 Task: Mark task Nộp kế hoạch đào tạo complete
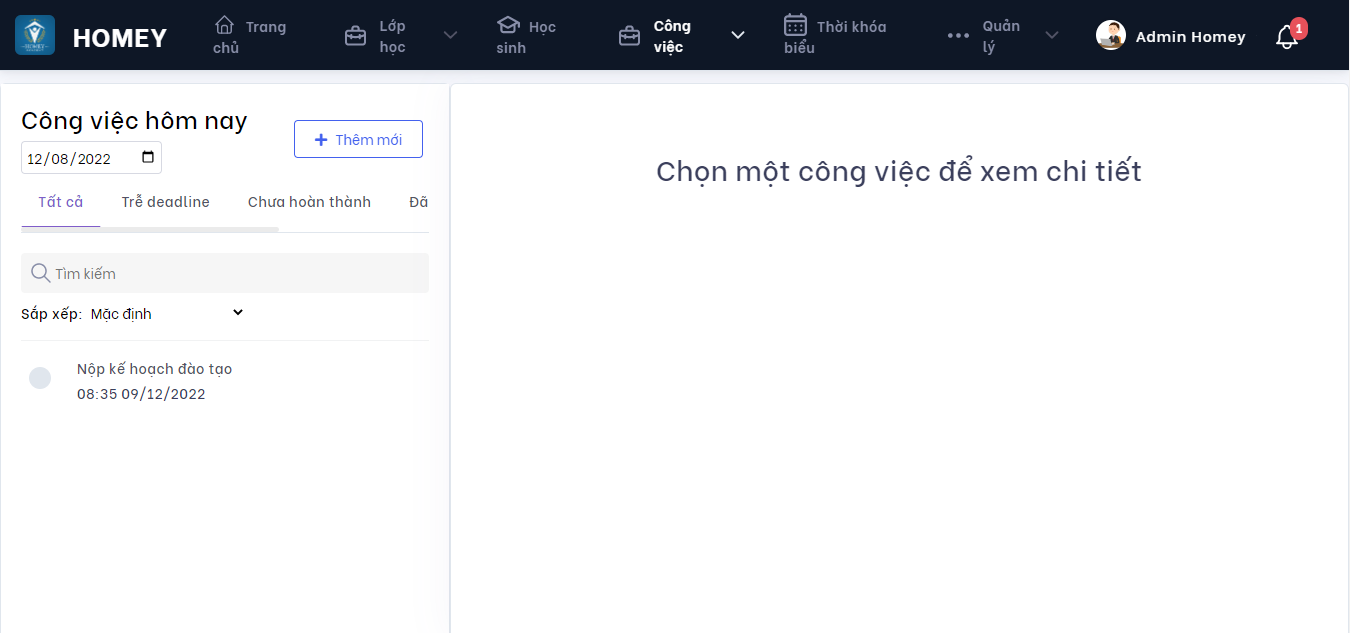coord(40,378)
